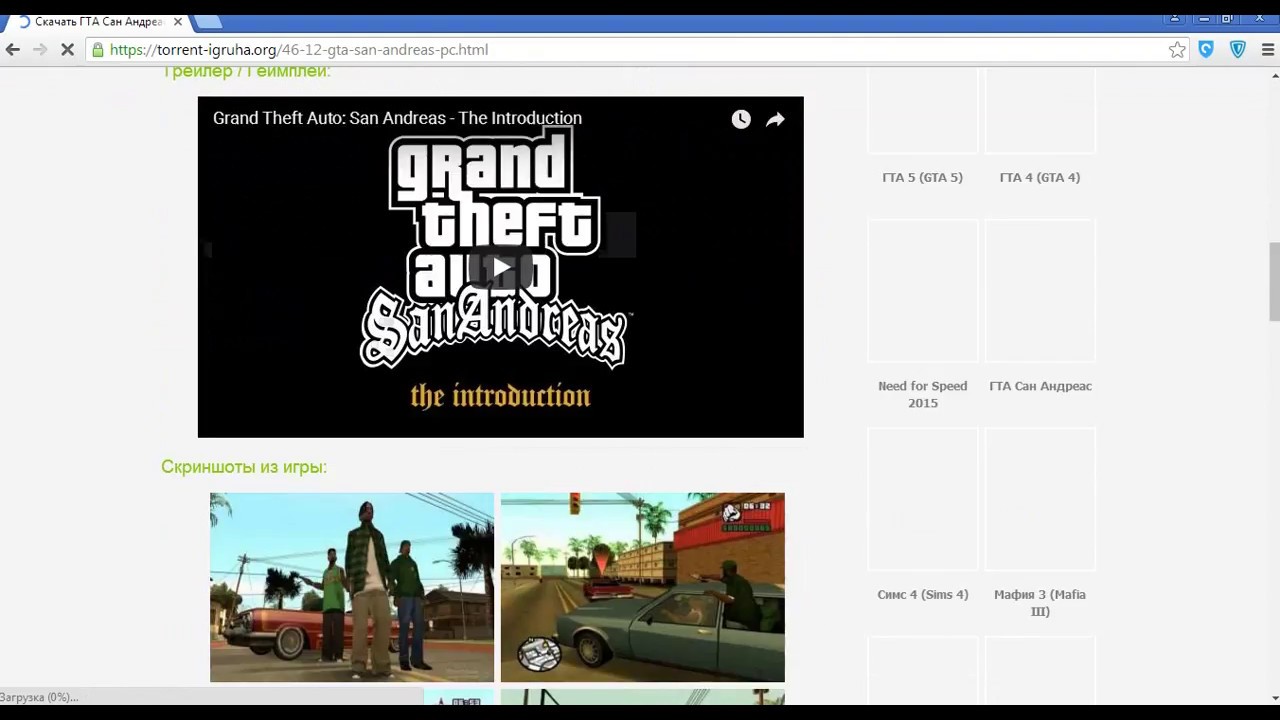
Task: Open the second shield extension with check mark
Action: pos(1238,49)
